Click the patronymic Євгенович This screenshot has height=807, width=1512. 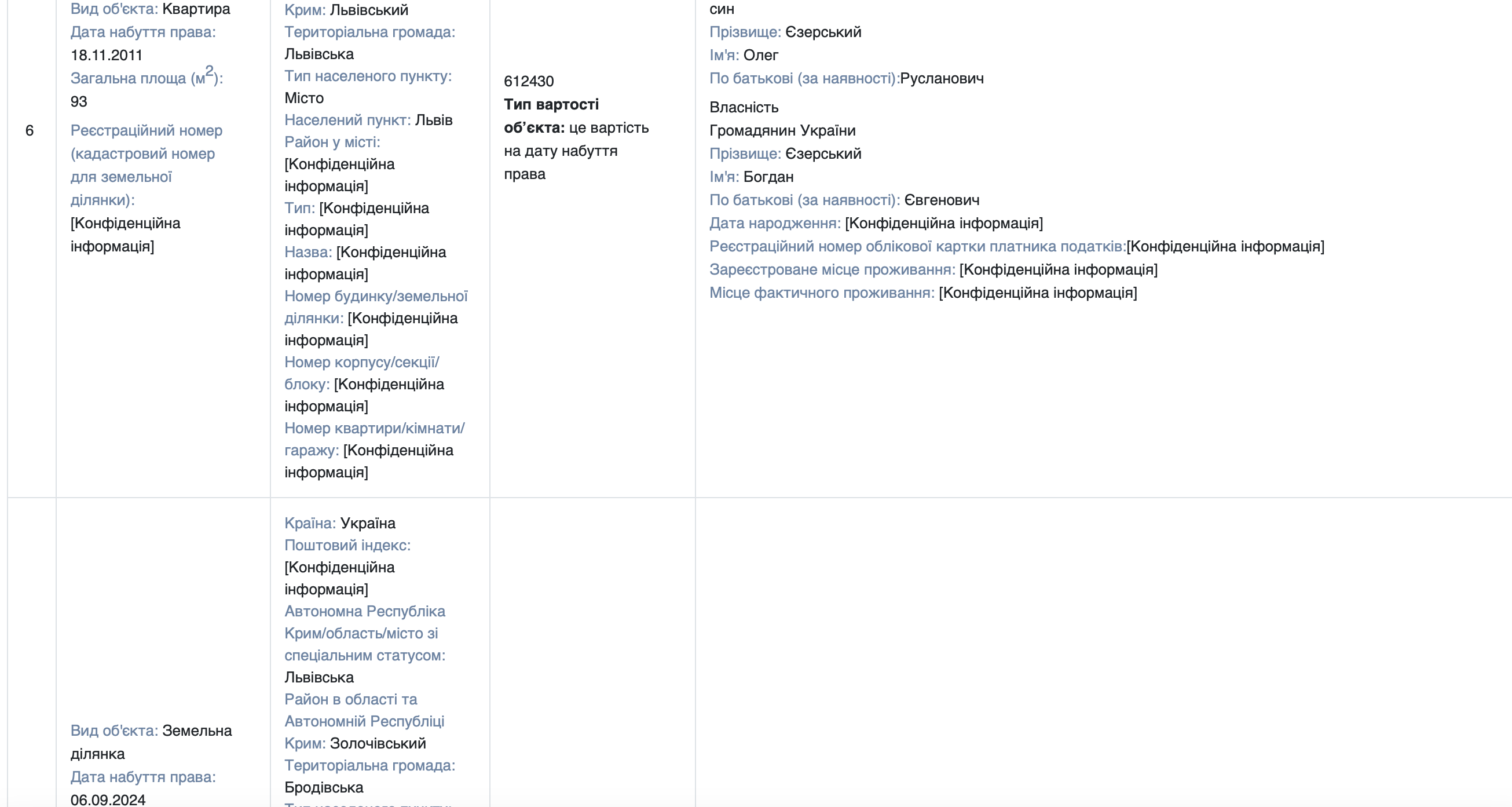pyautogui.click(x=942, y=200)
